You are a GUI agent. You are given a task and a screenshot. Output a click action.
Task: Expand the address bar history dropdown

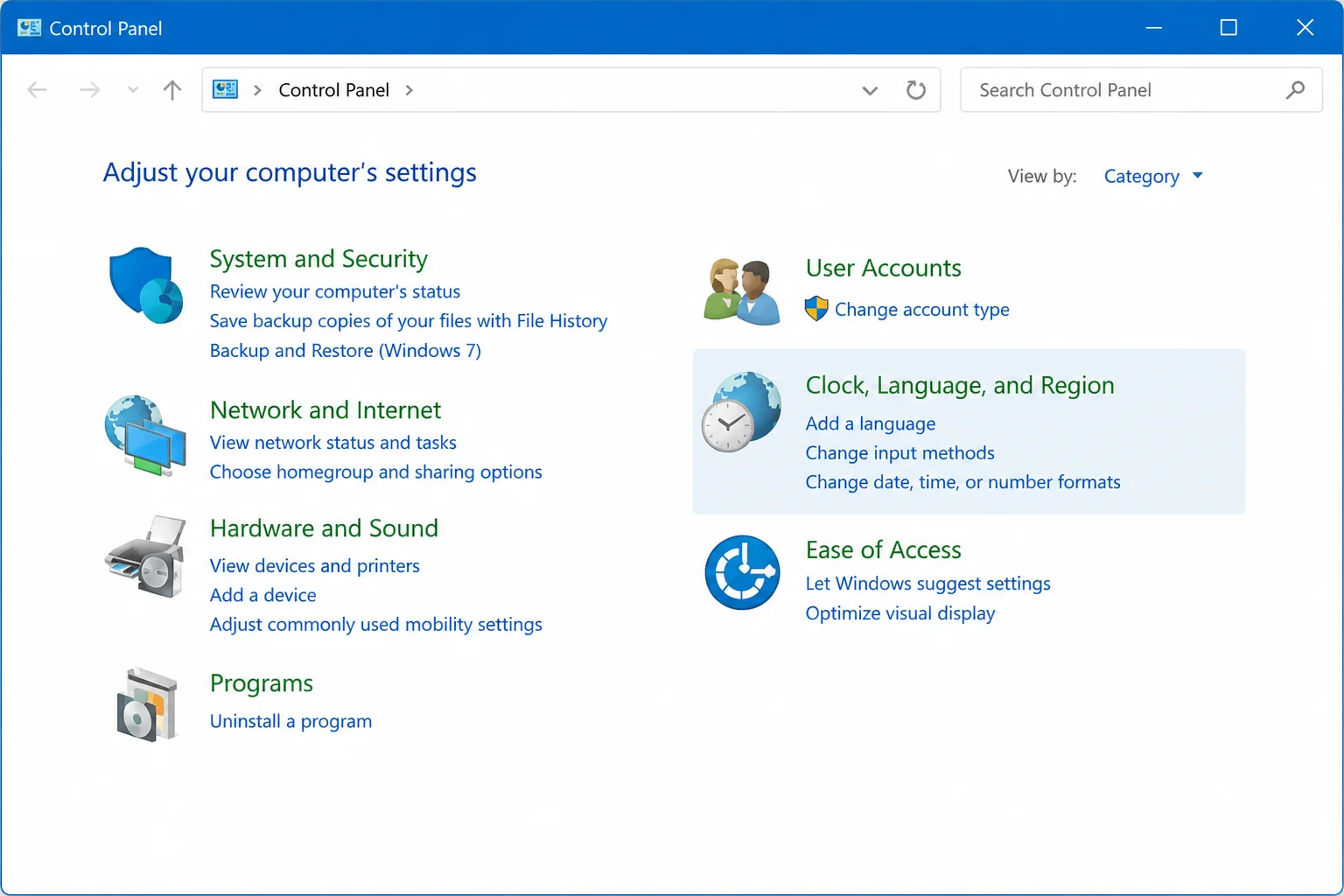870,90
